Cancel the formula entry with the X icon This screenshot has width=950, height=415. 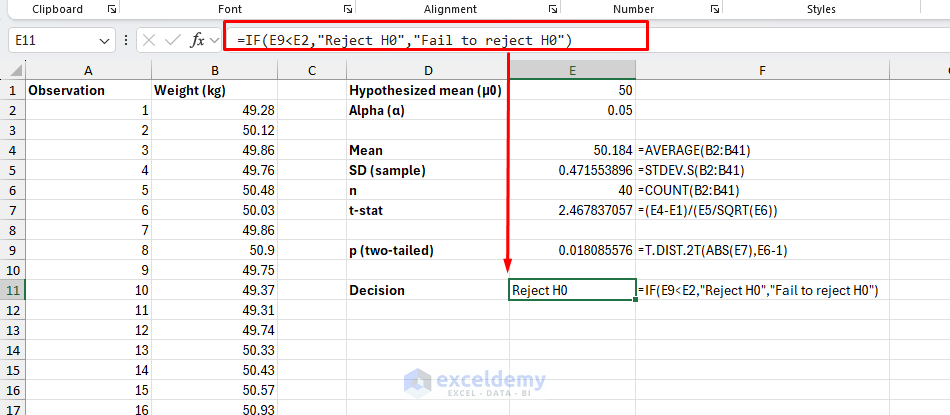[149, 41]
